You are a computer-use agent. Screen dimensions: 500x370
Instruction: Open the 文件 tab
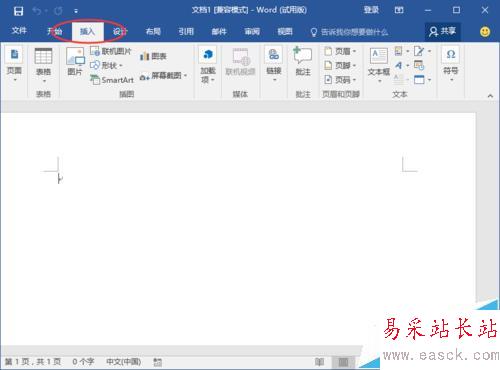[x=19, y=31]
